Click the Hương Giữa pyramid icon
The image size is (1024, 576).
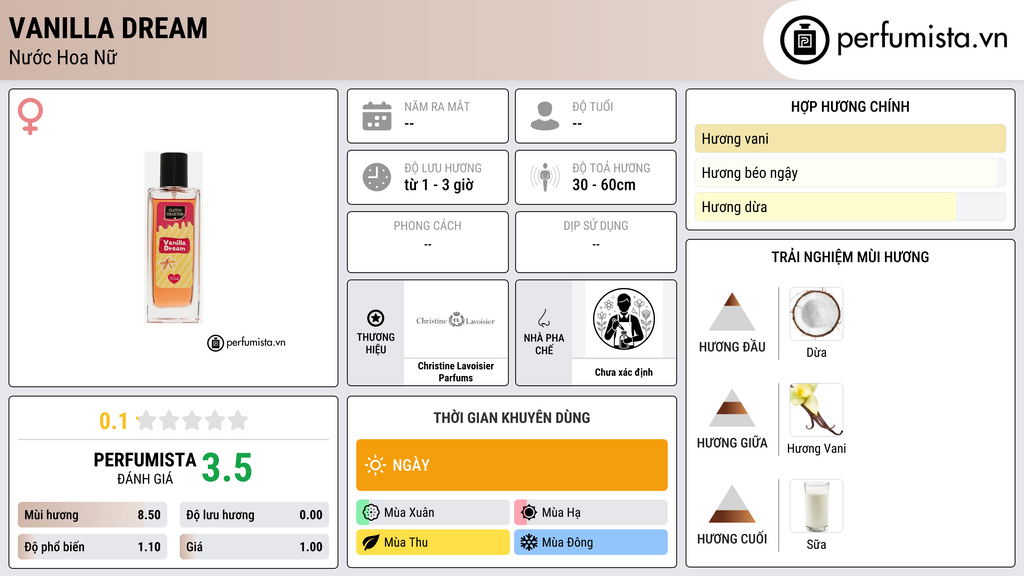pos(732,408)
